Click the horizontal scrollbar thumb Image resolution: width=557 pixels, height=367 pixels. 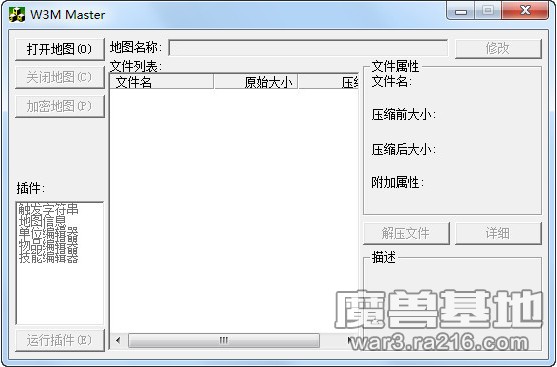click(224, 340)
